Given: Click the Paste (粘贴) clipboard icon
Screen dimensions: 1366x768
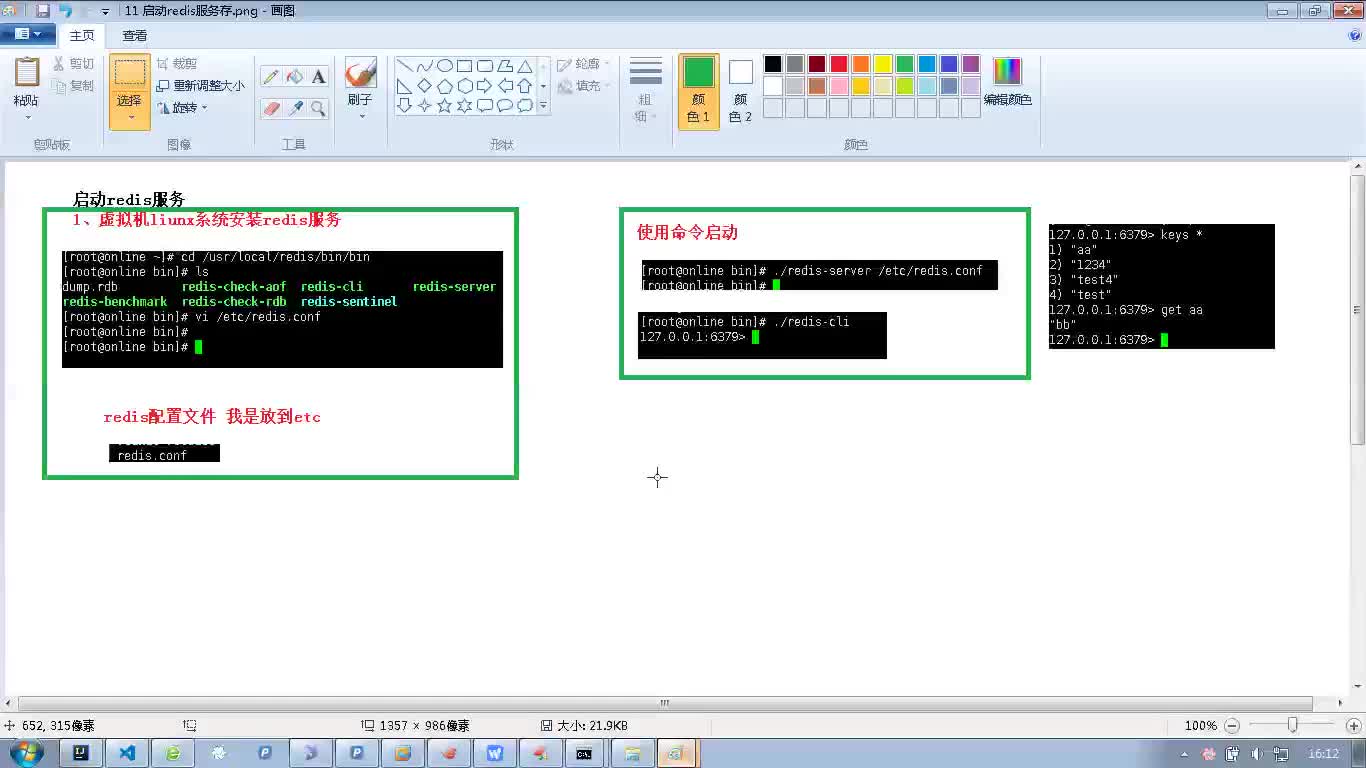Looking at the screenshot, I should (x=27, y=73).
